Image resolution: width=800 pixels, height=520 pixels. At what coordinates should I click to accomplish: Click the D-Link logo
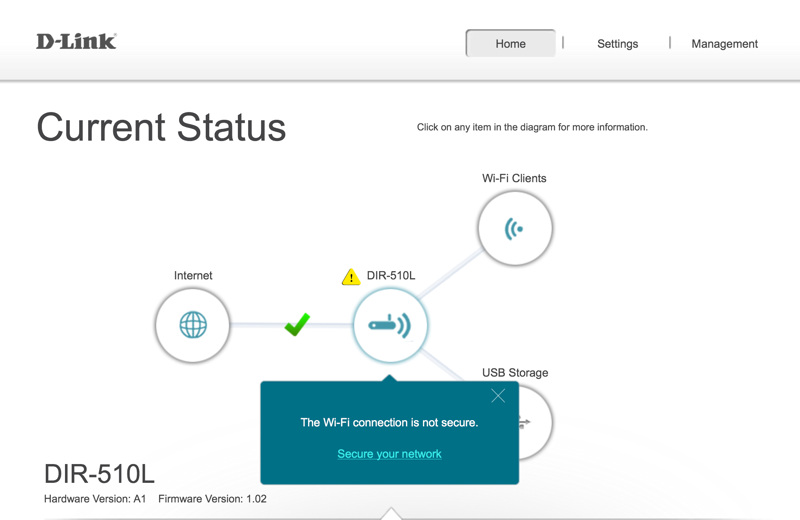[x=77, y=41]
